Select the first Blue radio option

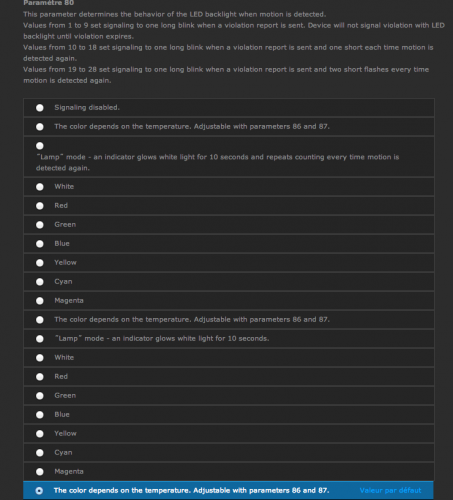[40, 244]
